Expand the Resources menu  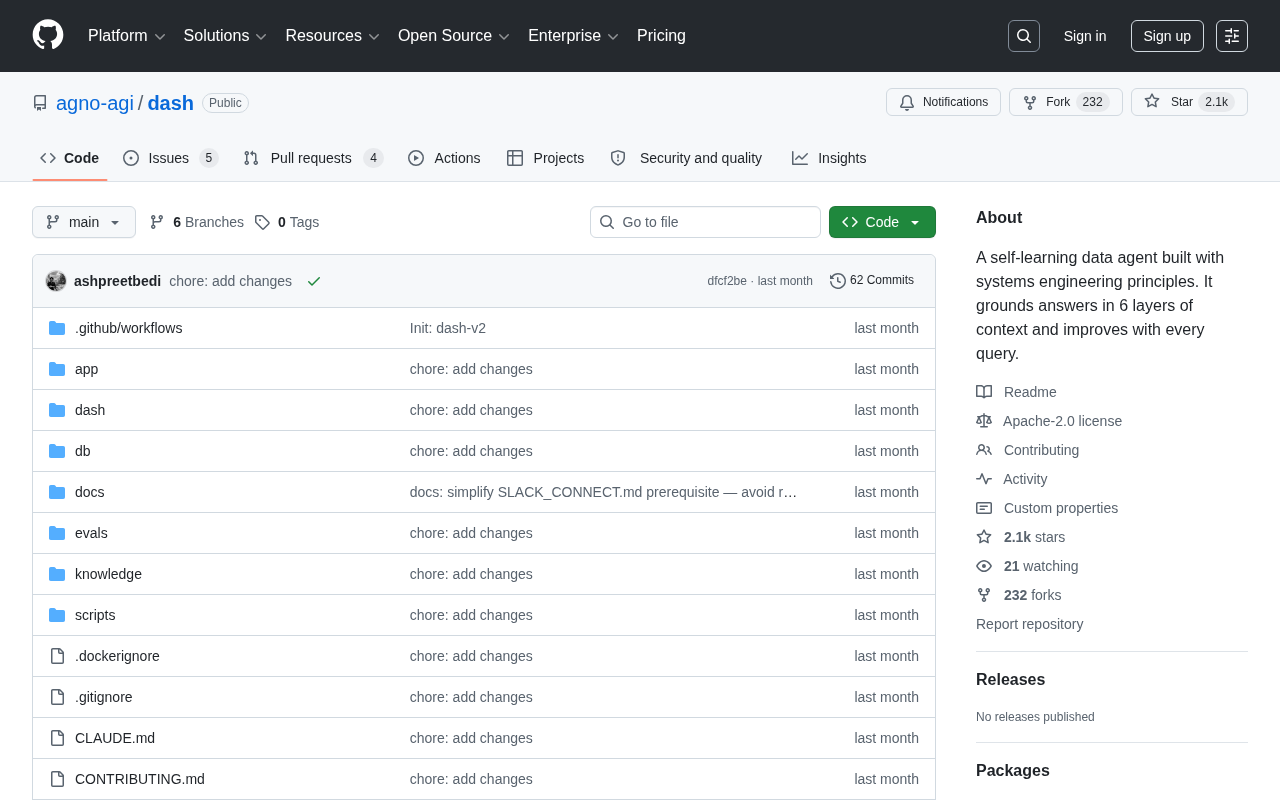[x=333, y=36]
